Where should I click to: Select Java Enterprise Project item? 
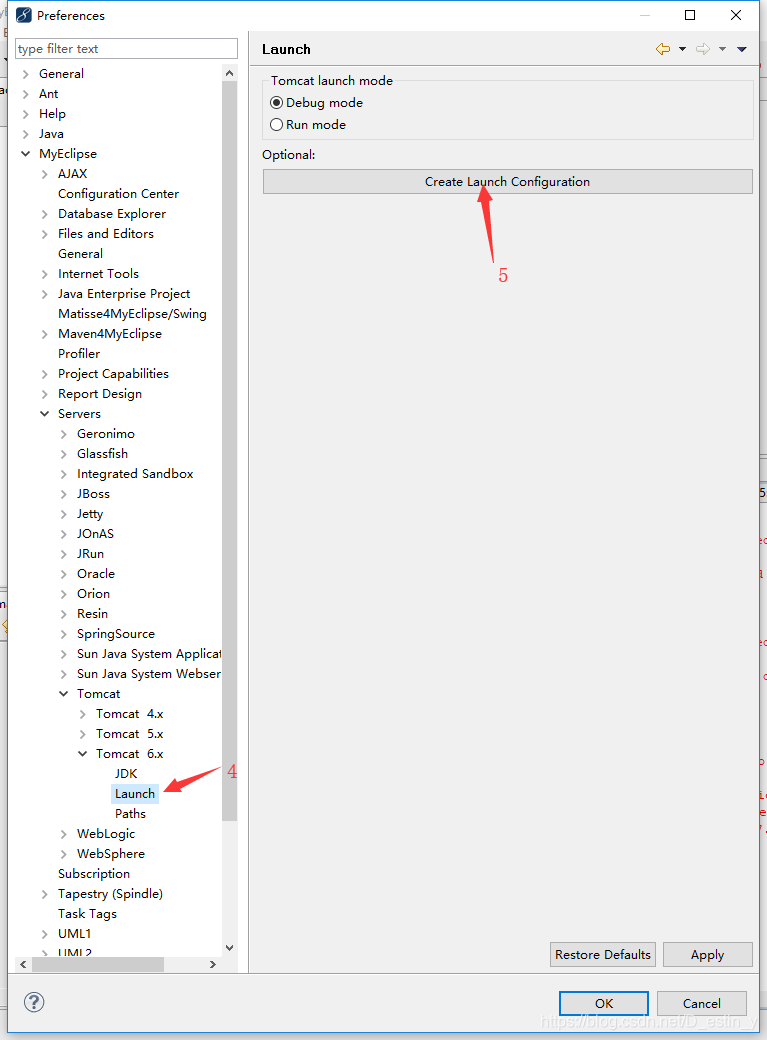point(123,294)
